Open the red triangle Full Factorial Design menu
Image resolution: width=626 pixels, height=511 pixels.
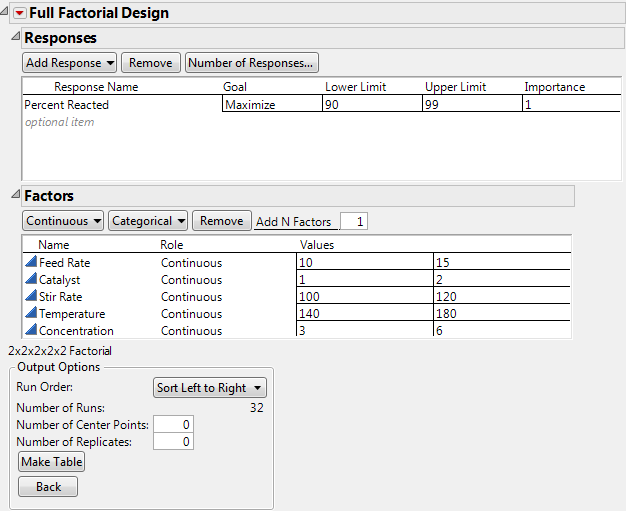point(19,14)
